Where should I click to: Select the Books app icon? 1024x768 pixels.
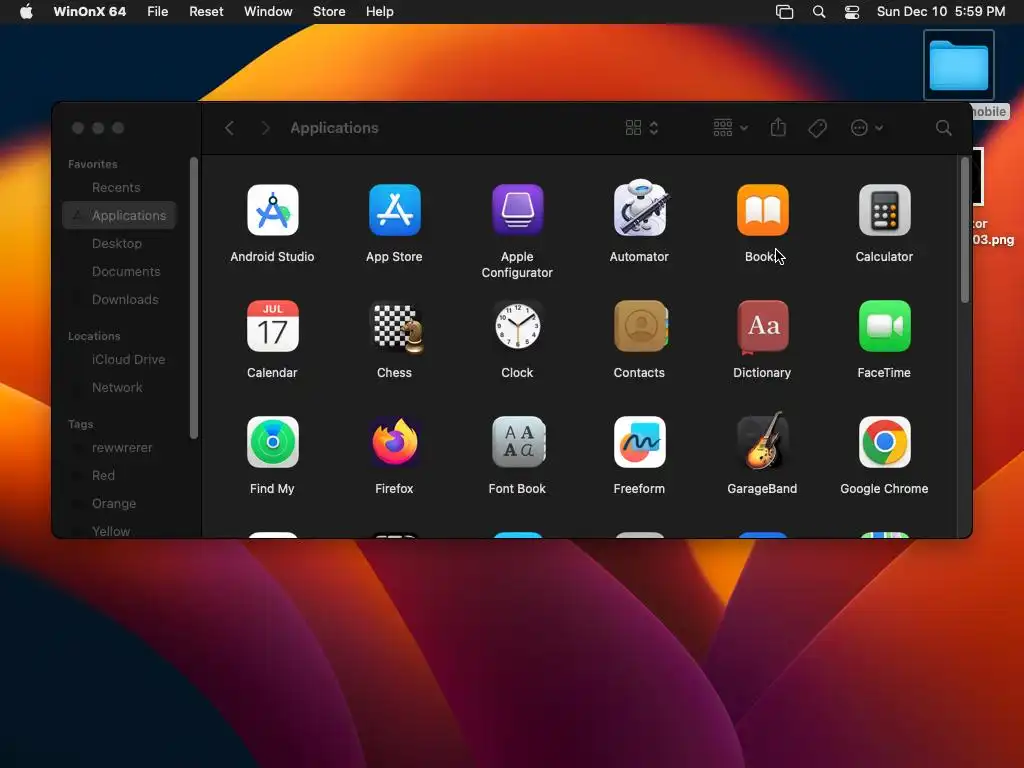click(762, 210)
